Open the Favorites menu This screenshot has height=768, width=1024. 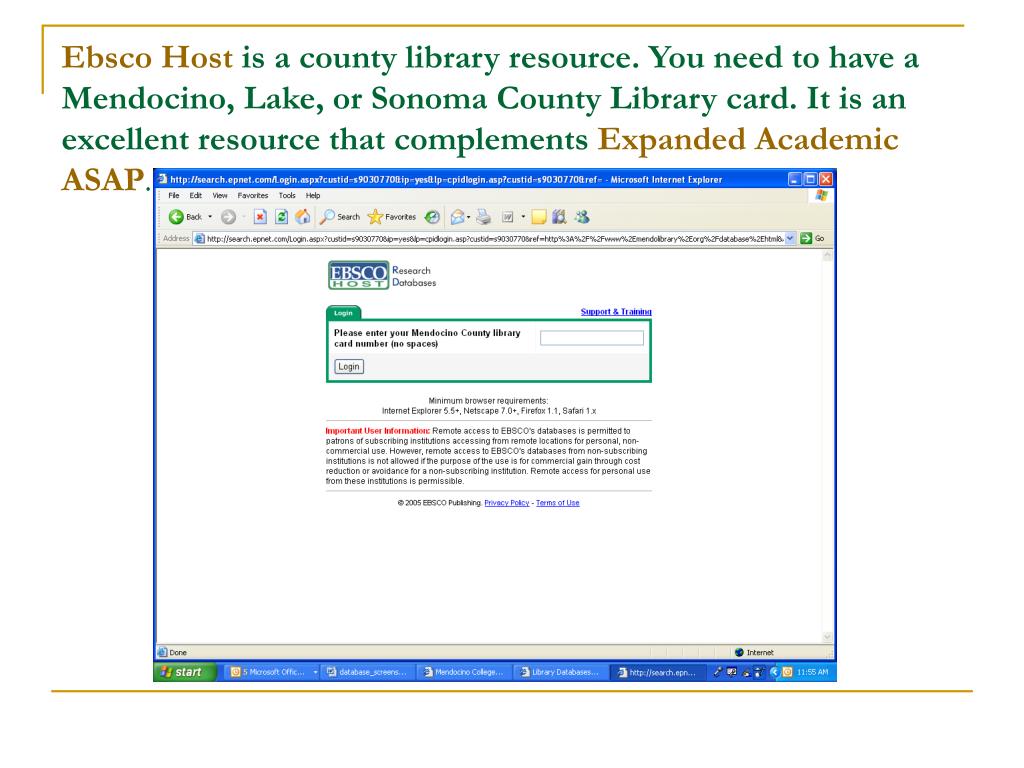pos(253,195)
